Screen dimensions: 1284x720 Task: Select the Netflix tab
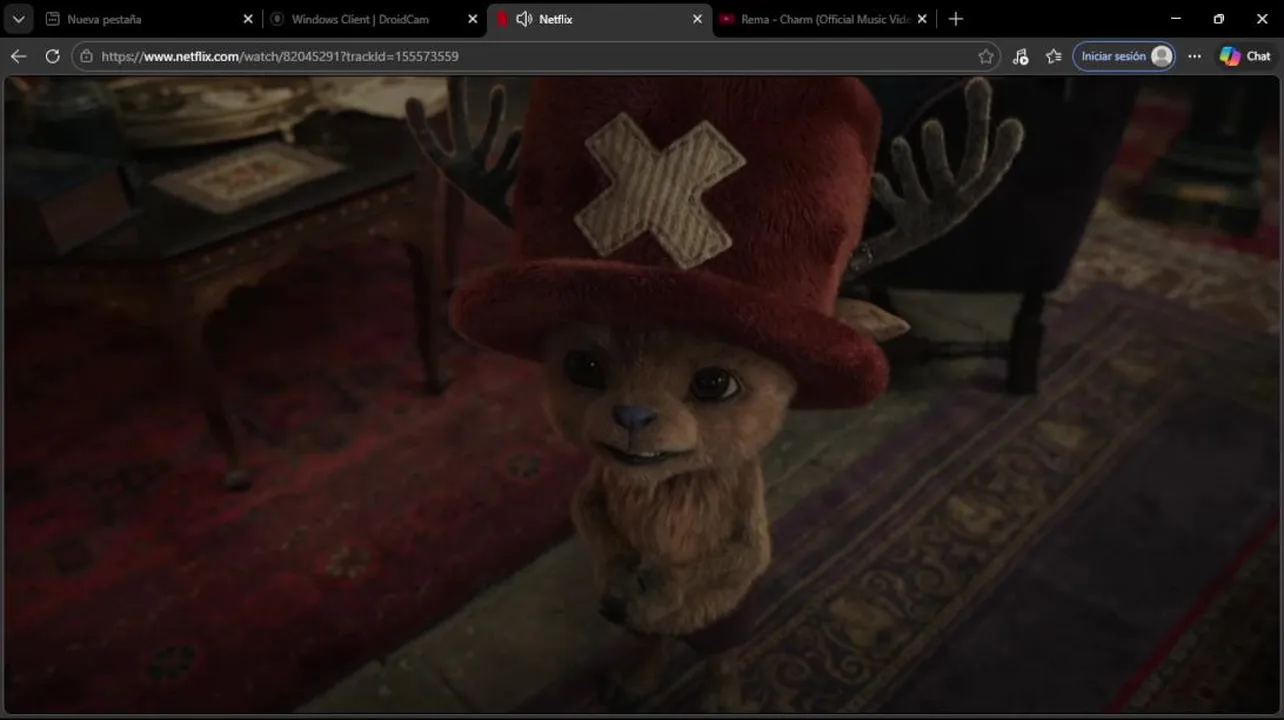[600, 19]
